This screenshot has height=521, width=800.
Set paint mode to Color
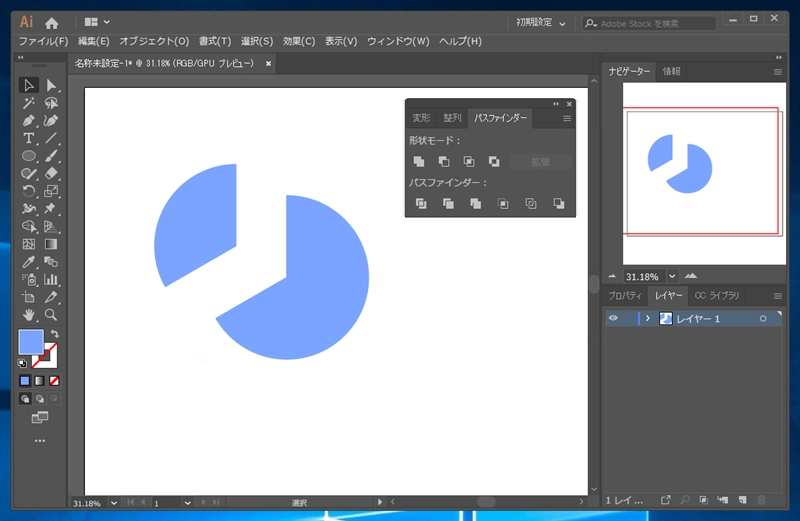(24, 381)
